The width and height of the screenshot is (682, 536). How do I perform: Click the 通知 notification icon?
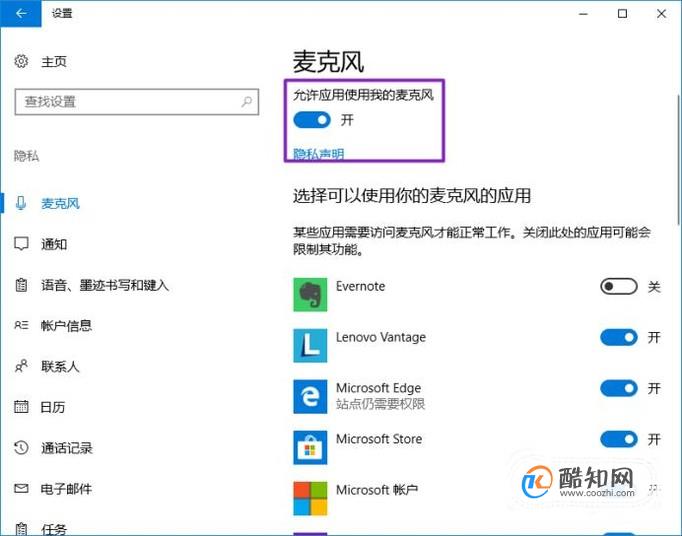tap(21, 244)
